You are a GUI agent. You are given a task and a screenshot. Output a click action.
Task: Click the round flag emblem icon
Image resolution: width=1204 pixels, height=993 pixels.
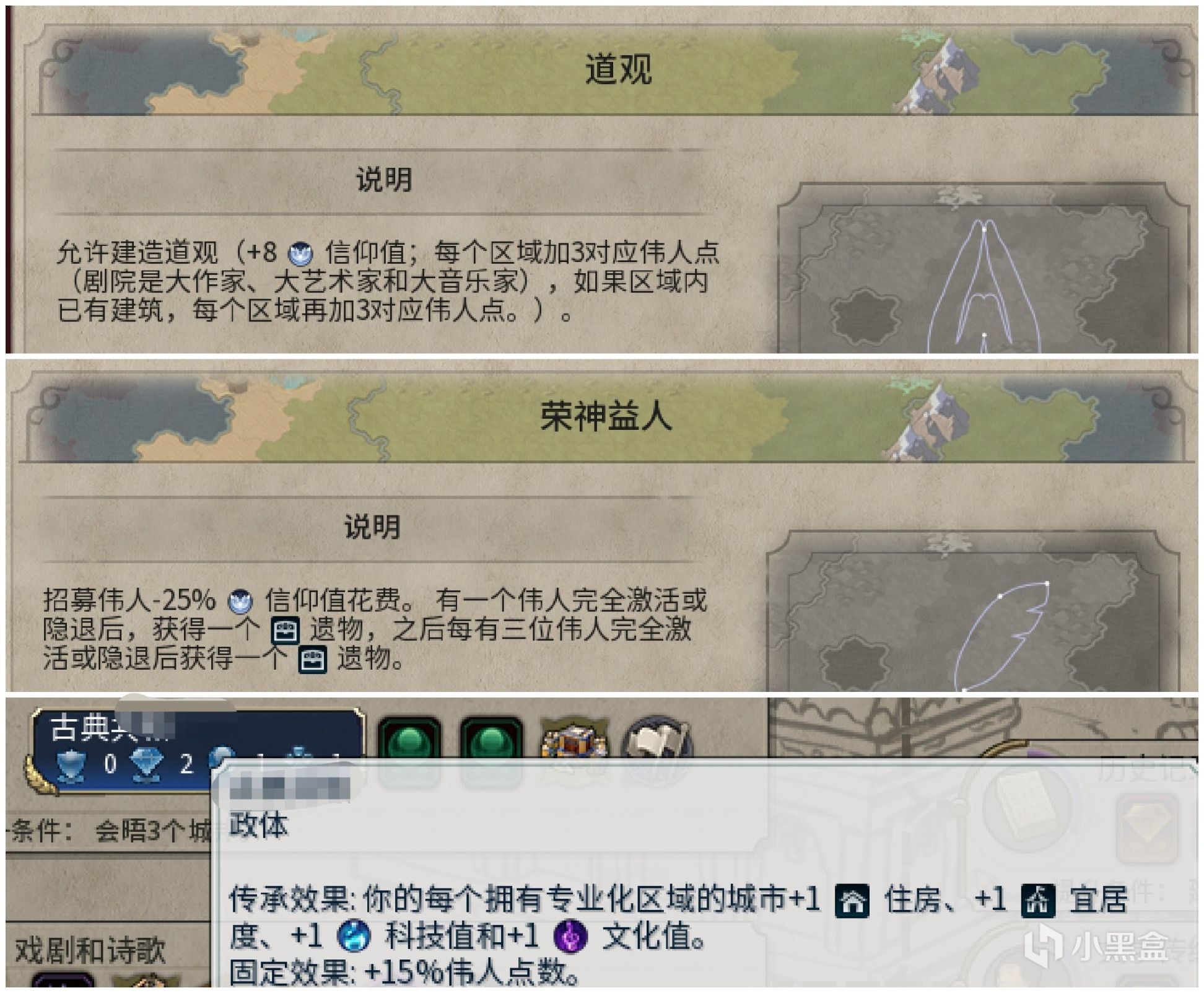(x=657, y=740)
